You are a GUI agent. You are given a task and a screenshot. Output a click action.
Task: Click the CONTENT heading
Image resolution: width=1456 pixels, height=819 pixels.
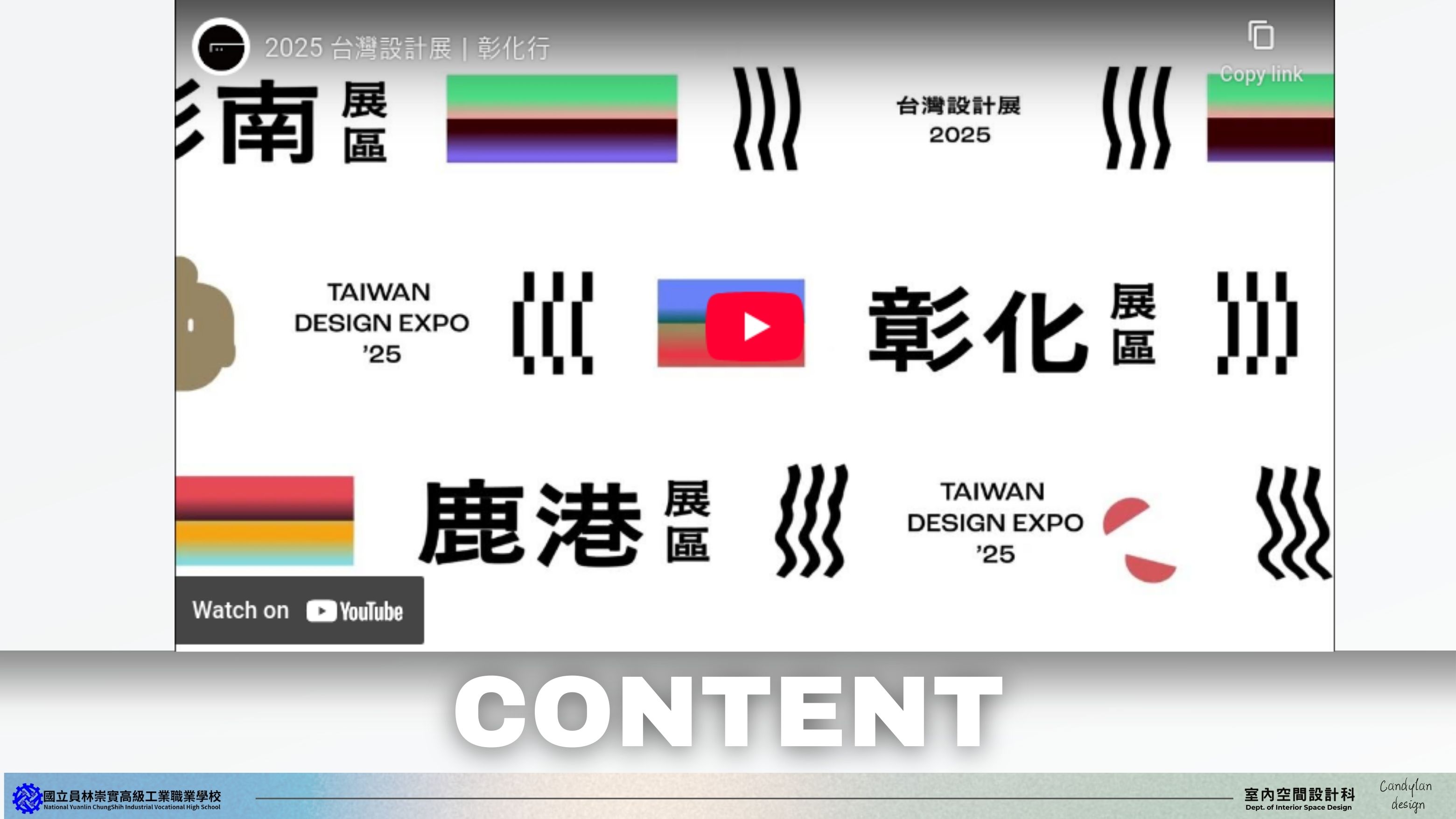coord(728,711)
